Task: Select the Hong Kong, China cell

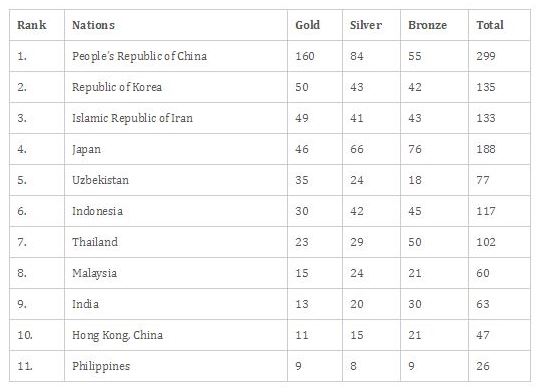Action: pyautogui.click(x=118, y=335)
